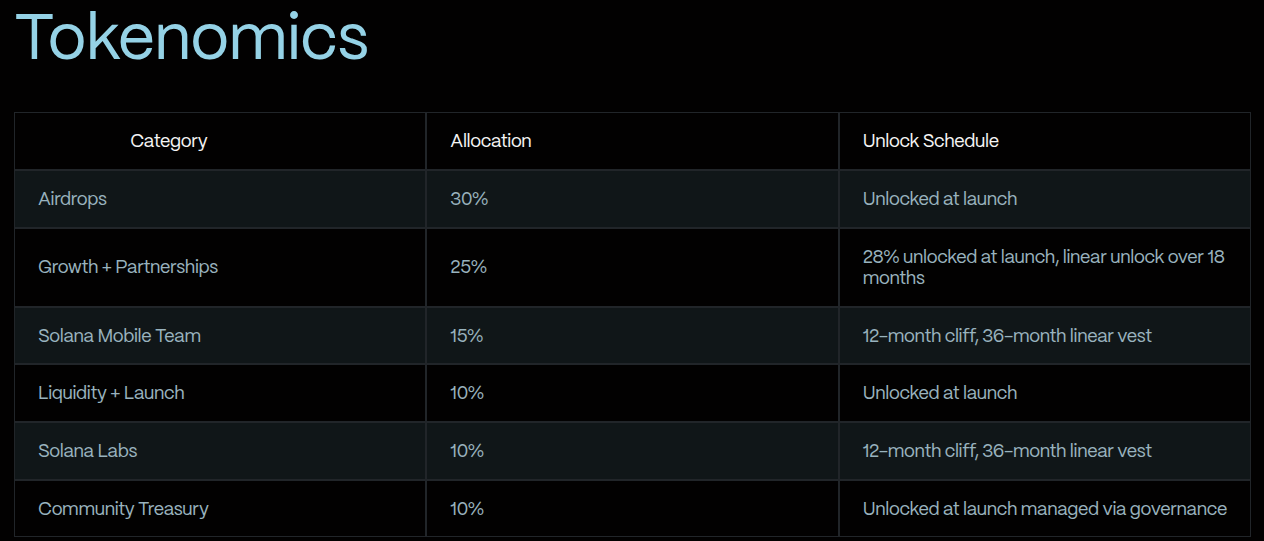
Task: Select the "28% unlocked at launch" text
Action: click(x=958, y=257)
